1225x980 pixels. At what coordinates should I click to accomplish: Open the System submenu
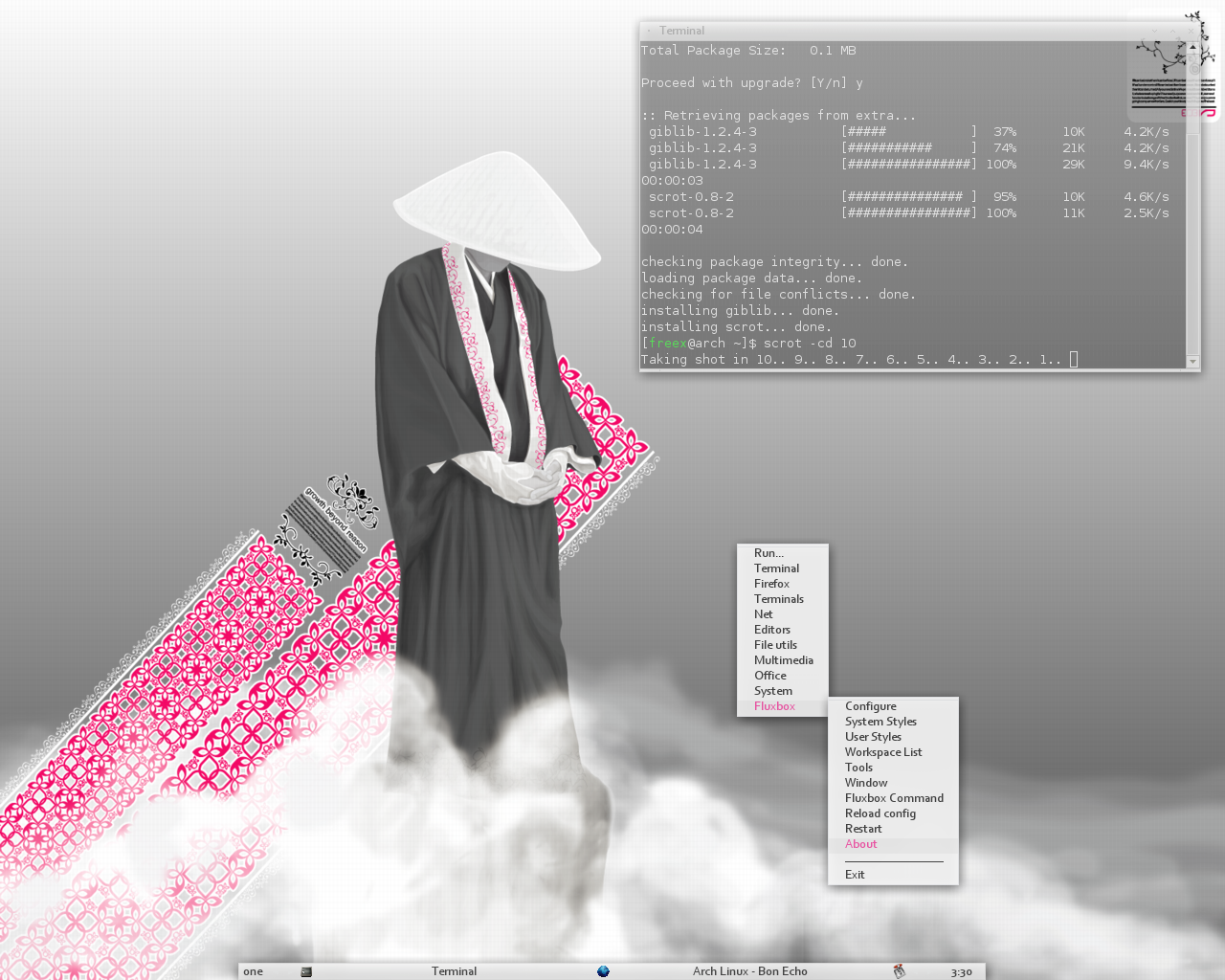(782, 691)
